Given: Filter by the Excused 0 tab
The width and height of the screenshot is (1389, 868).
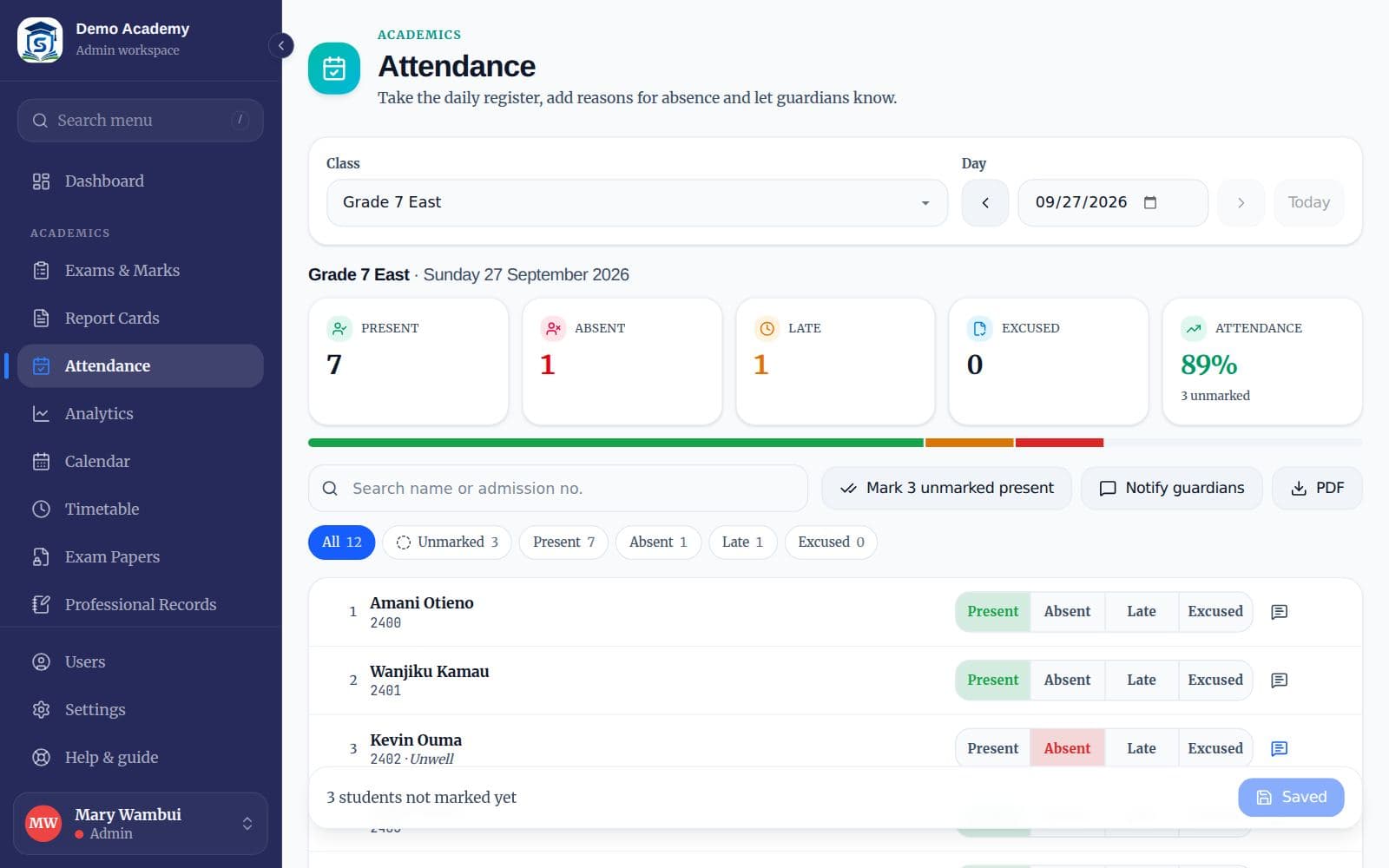Looking at the screenshot, I should tap(831, 542).
